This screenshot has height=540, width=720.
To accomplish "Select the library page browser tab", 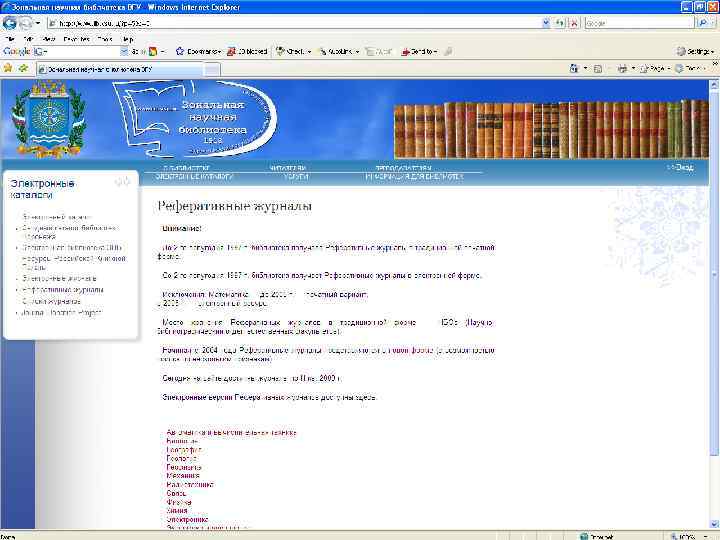I will click(x=119, y=69).
